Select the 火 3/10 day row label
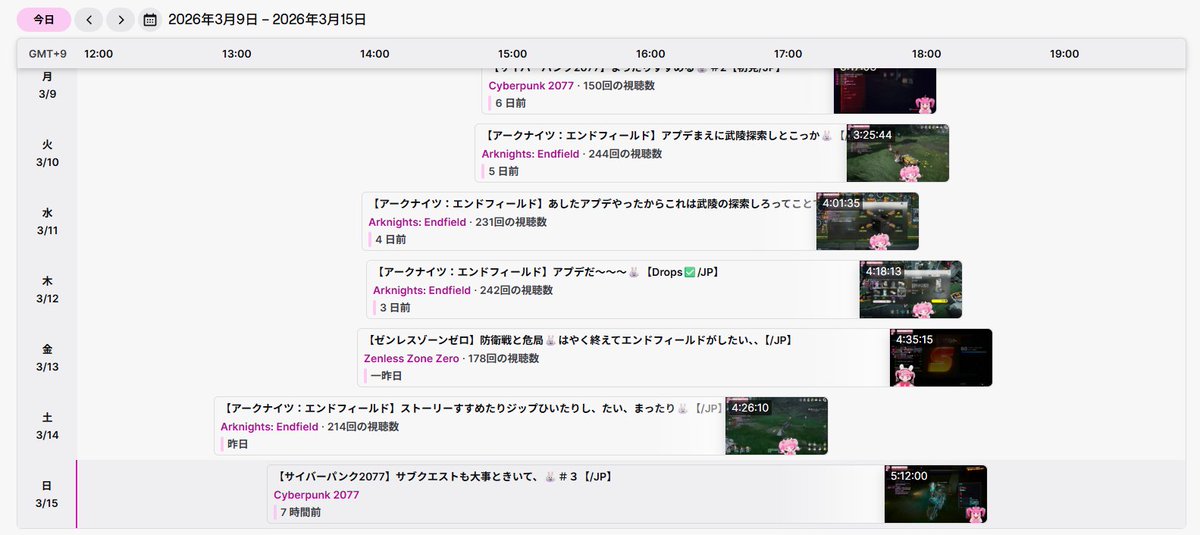This screenshot has width=1200, height=535. [47, 153]
